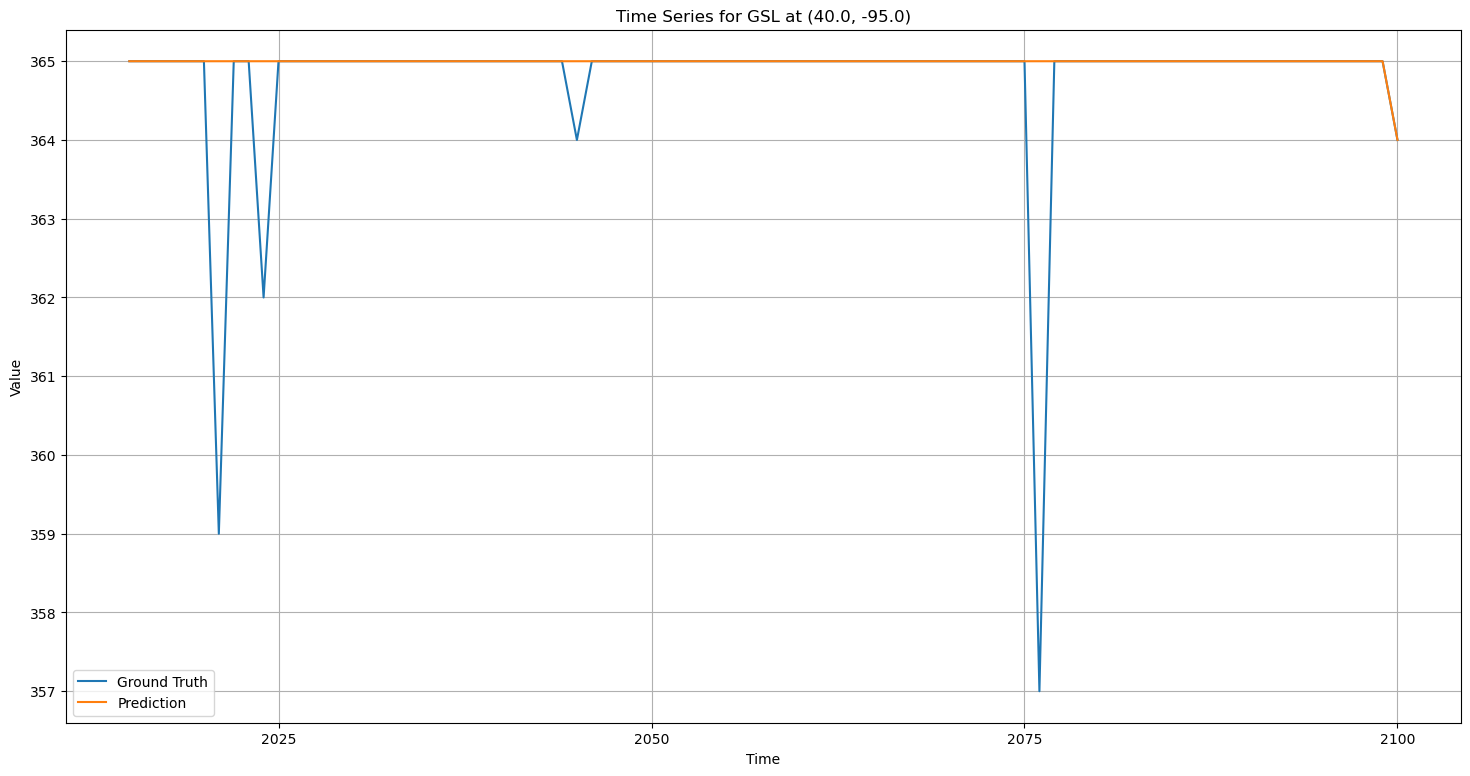Click the blue dip bottoming at 359

(219, 532)
